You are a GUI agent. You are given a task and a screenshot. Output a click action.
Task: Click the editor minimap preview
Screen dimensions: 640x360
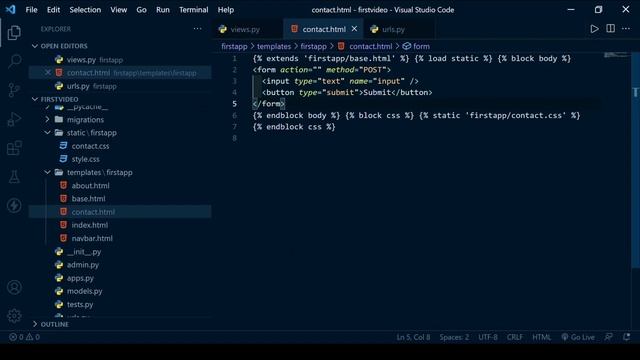[x=616, y=55]
